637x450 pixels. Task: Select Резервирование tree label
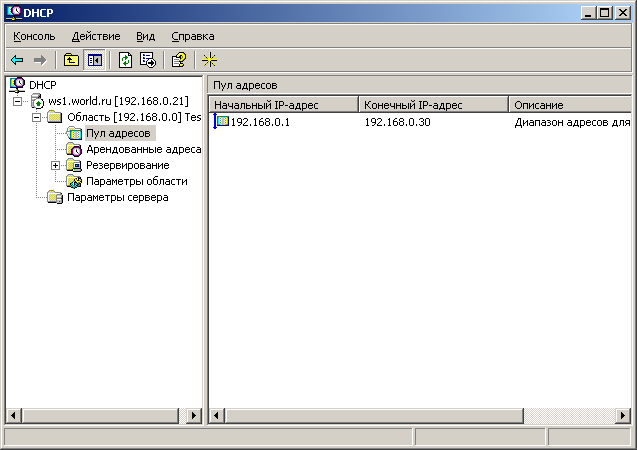click(x=128, y=165)
